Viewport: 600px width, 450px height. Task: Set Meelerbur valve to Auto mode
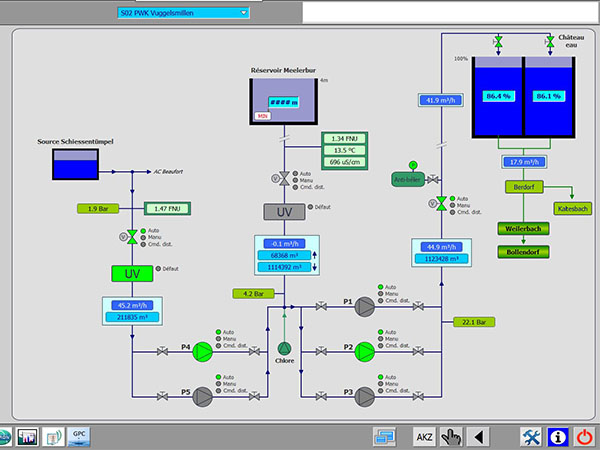point(295,174)
